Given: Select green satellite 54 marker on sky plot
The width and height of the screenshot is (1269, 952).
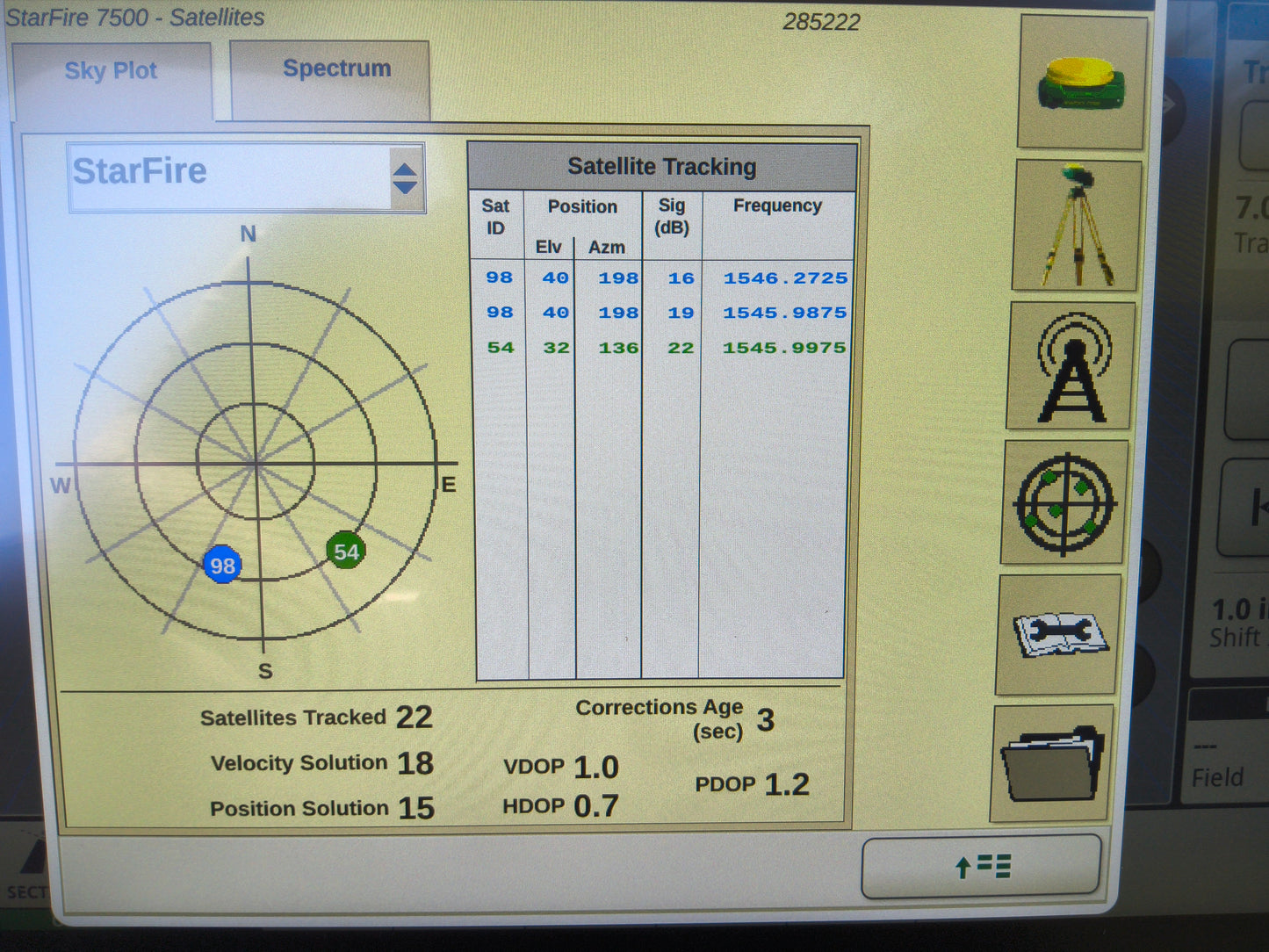Looking at the screenshot, I should [x=346, y=552].
